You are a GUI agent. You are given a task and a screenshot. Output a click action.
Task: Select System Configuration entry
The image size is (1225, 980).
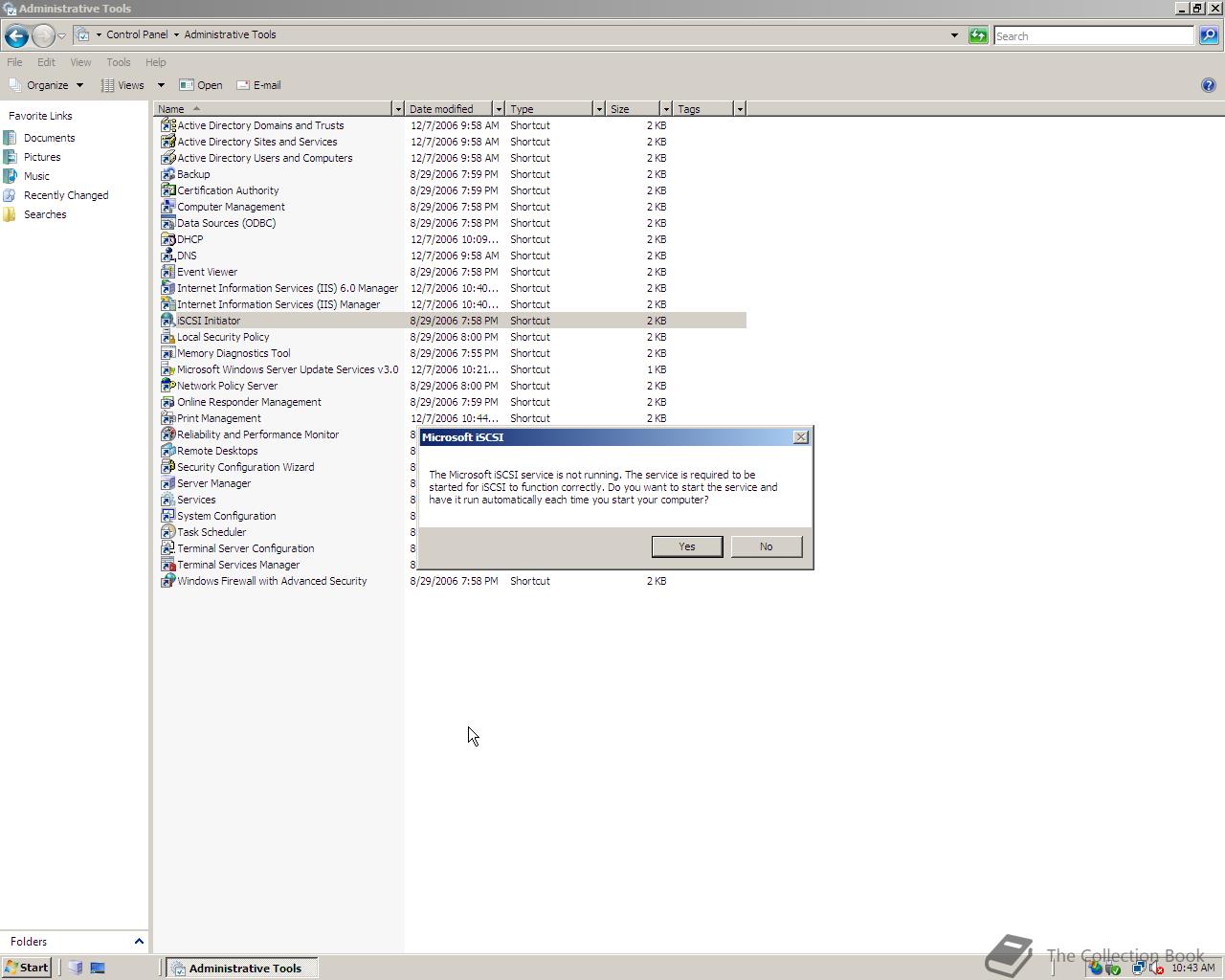[x=226, y=516]
